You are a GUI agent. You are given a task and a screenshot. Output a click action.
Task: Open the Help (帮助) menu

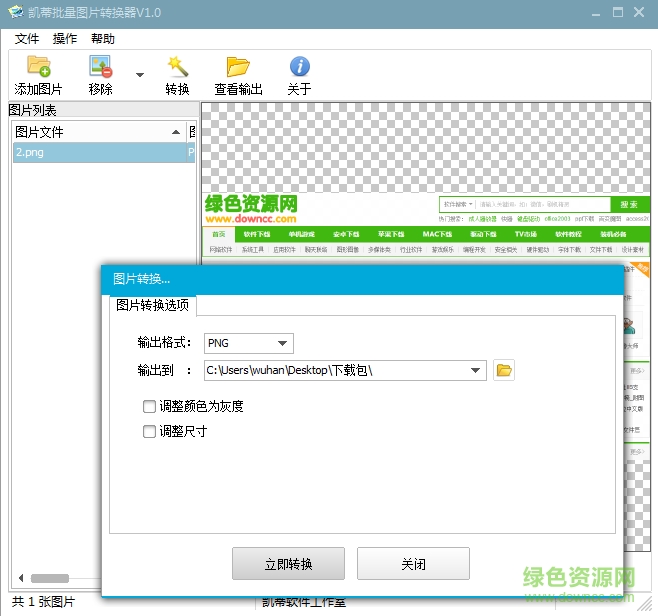(103, 39)
